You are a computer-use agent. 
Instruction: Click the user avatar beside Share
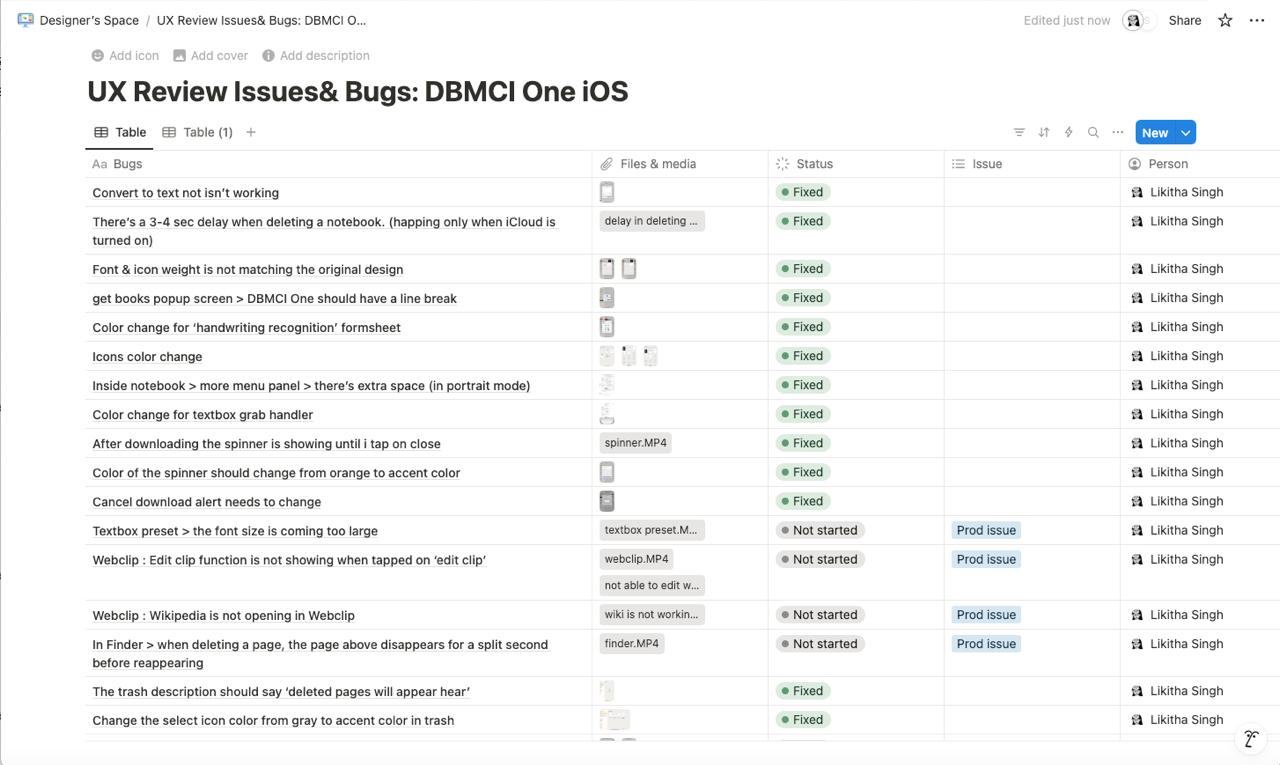(1133, 20)
